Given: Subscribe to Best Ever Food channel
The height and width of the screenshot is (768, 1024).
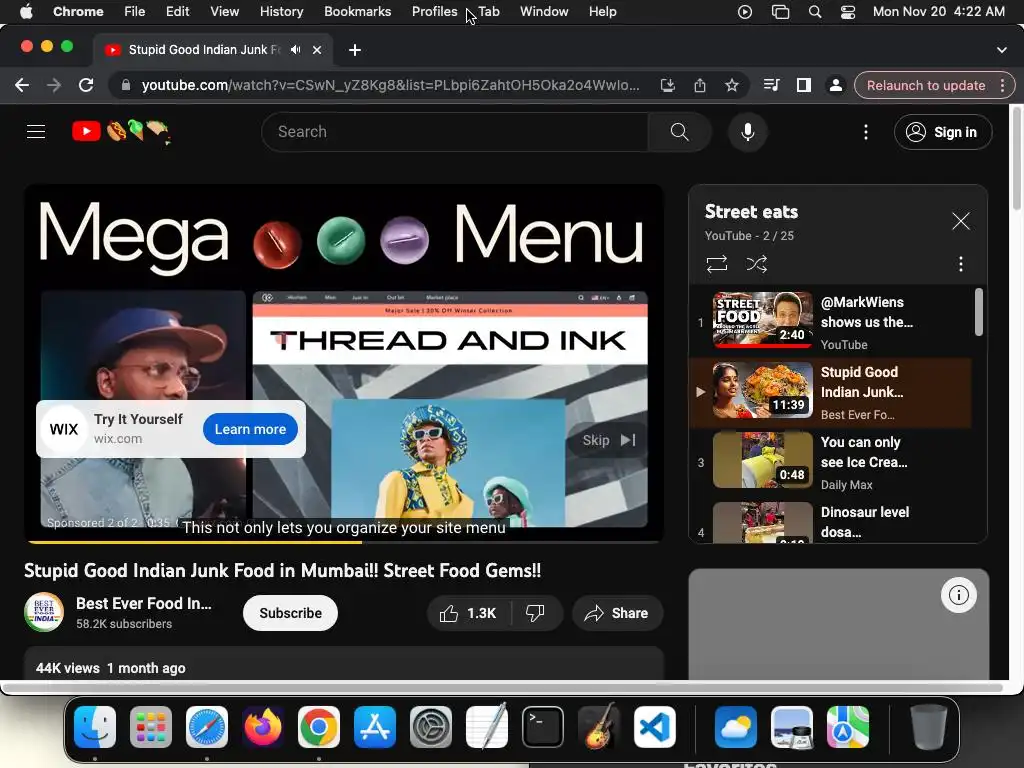Looking at the screenshot, I should (x=290, y=613).
